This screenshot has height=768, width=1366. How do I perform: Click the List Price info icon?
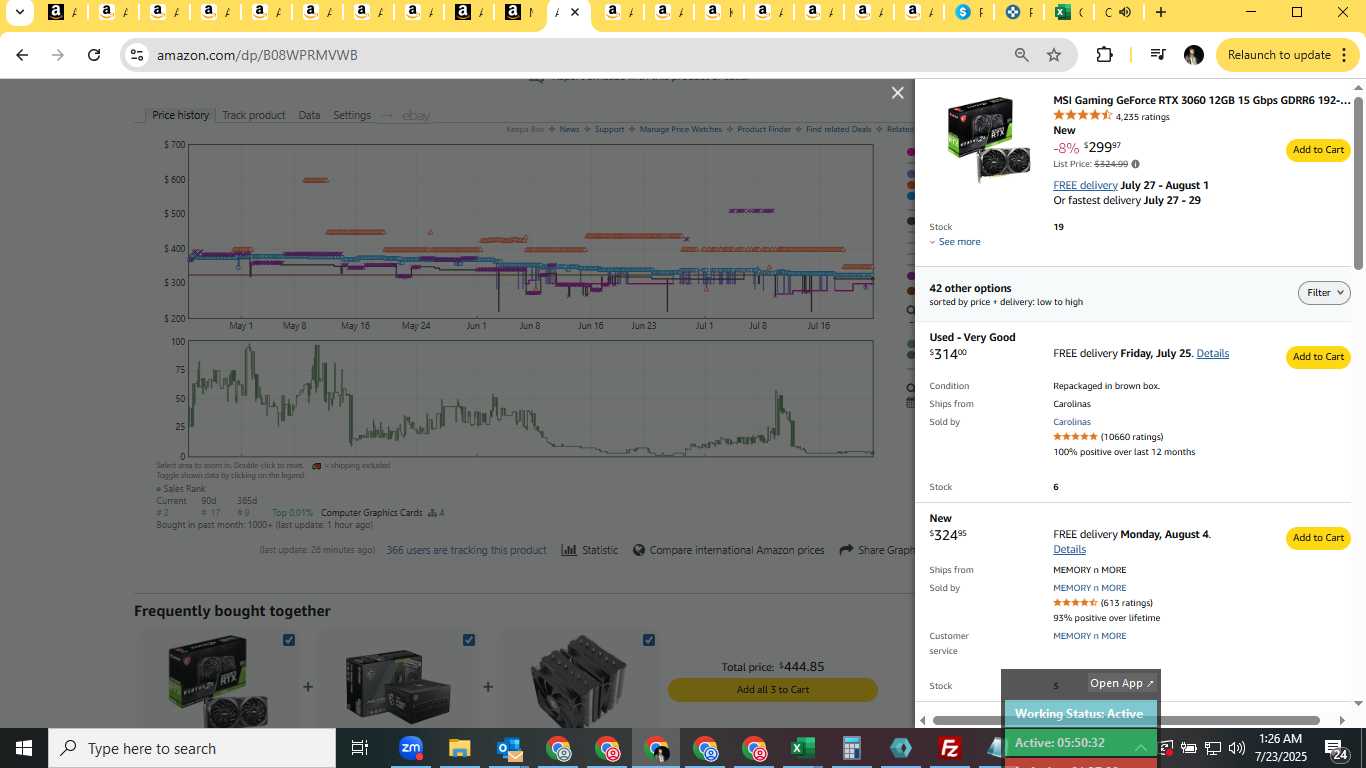(x=1135, y=164)
